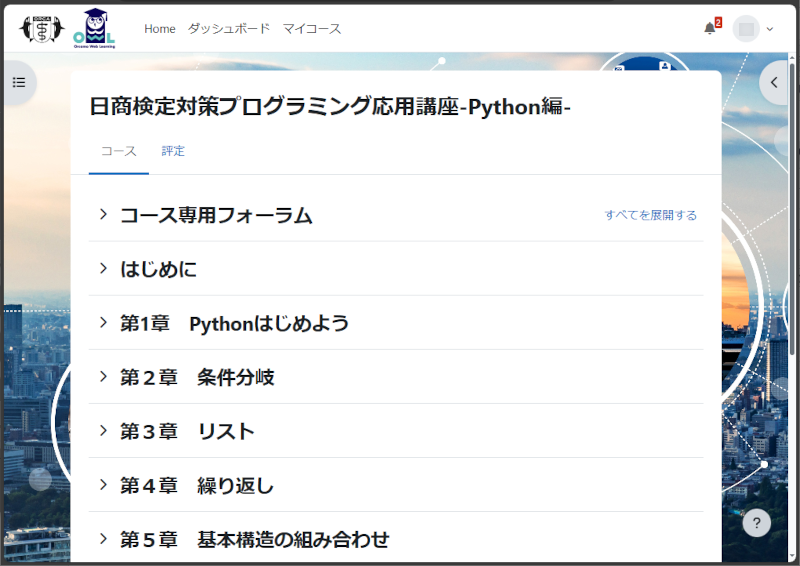Click the すべてを展開する link

tap(650, 215)
